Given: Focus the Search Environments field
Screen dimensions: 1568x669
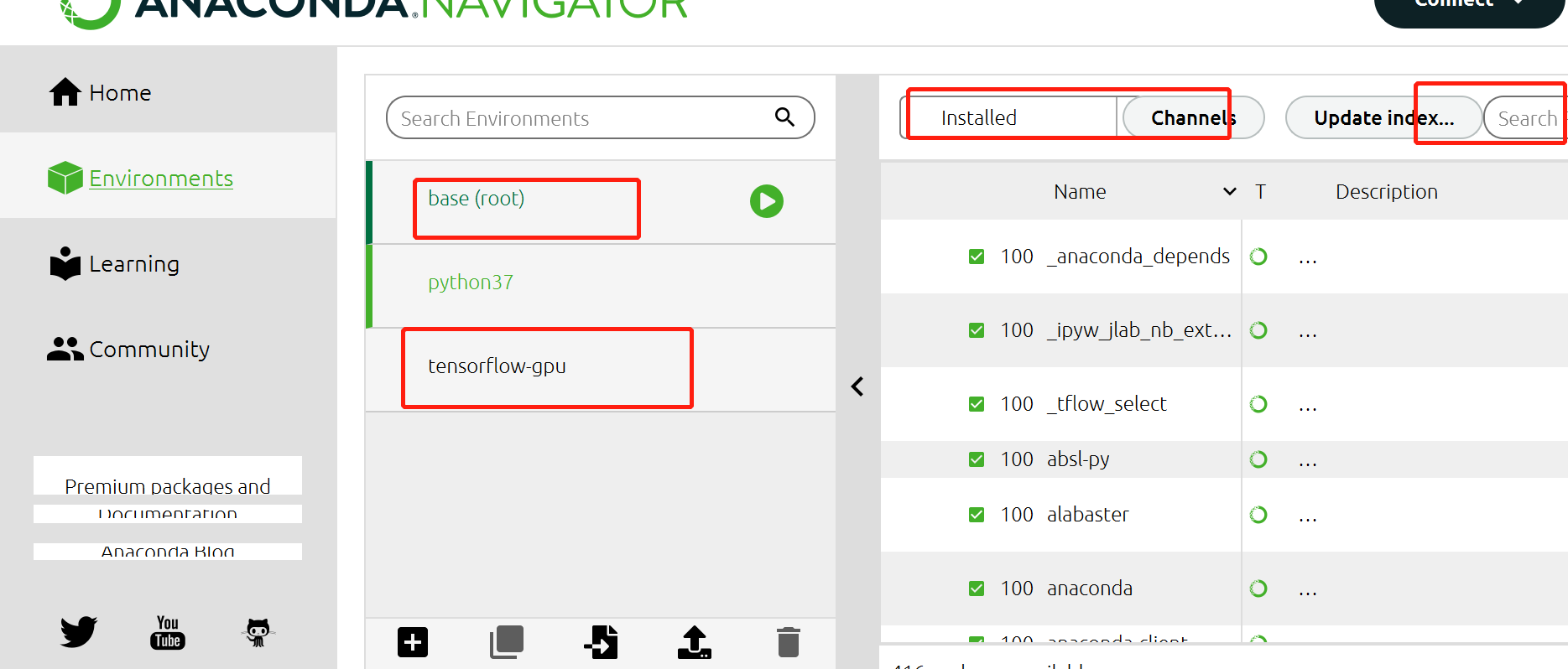Looking at the screenshot, I should (x=600, y=117).
